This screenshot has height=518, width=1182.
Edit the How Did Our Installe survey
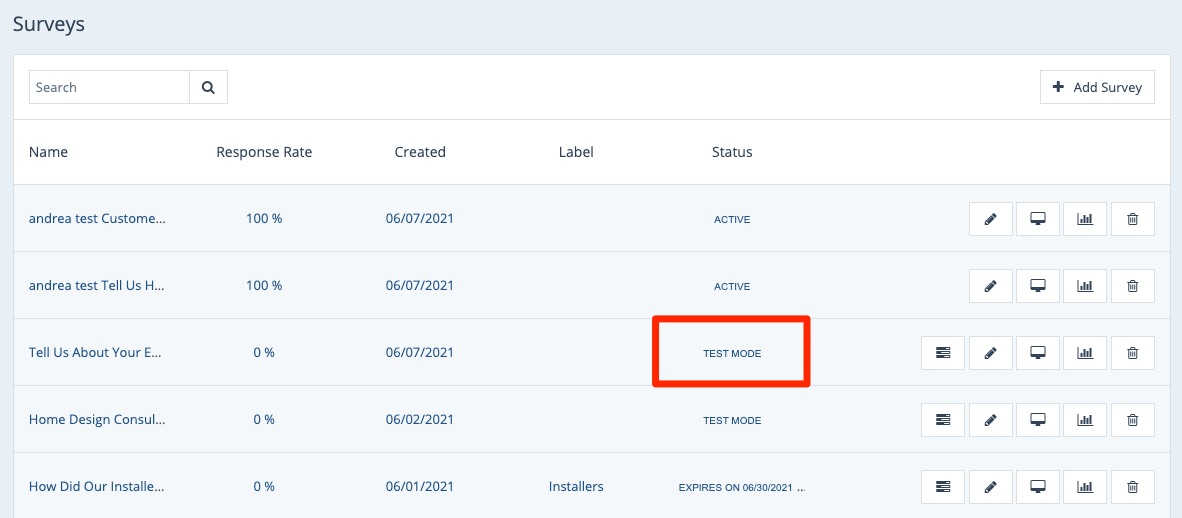pyautogui.click(x=991, y=487)
